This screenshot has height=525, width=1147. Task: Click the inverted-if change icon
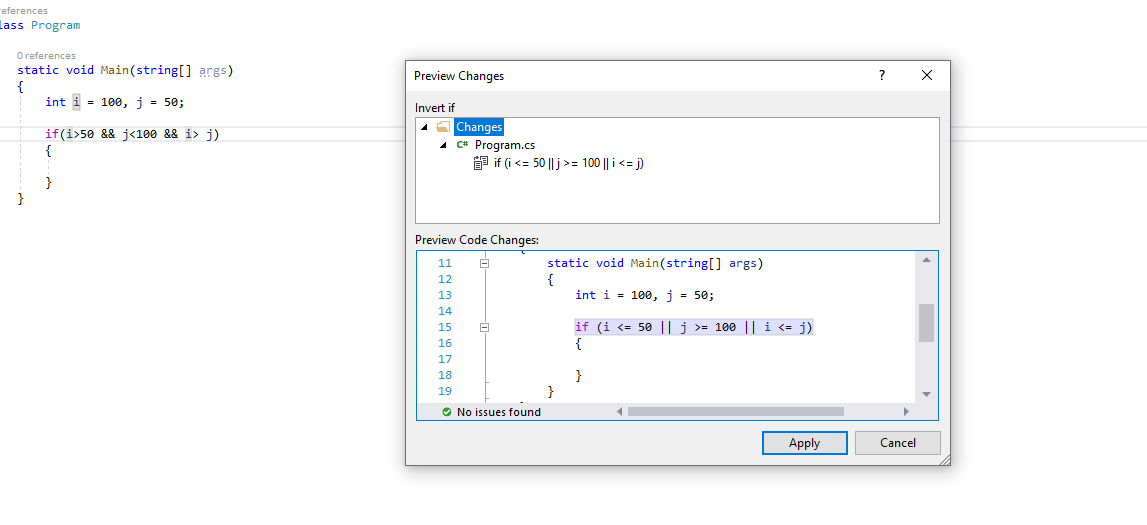[481, 163]
